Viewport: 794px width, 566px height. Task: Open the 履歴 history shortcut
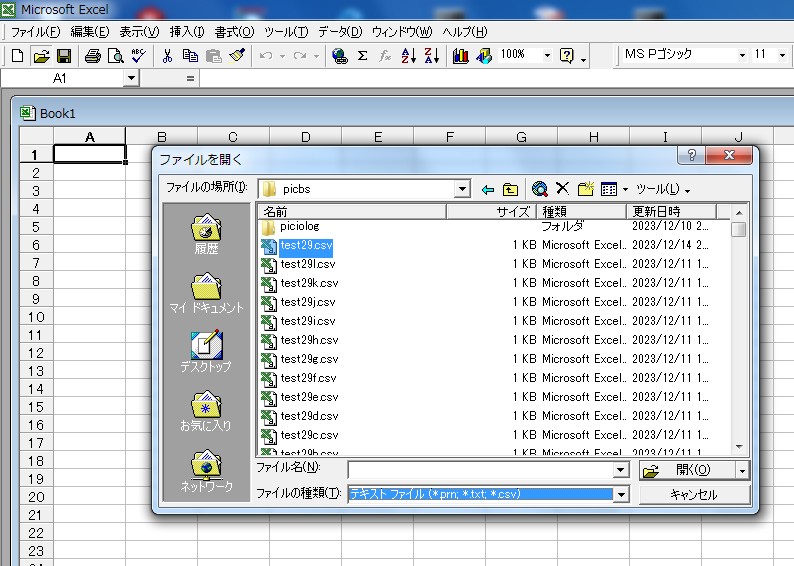coord(206,234)
